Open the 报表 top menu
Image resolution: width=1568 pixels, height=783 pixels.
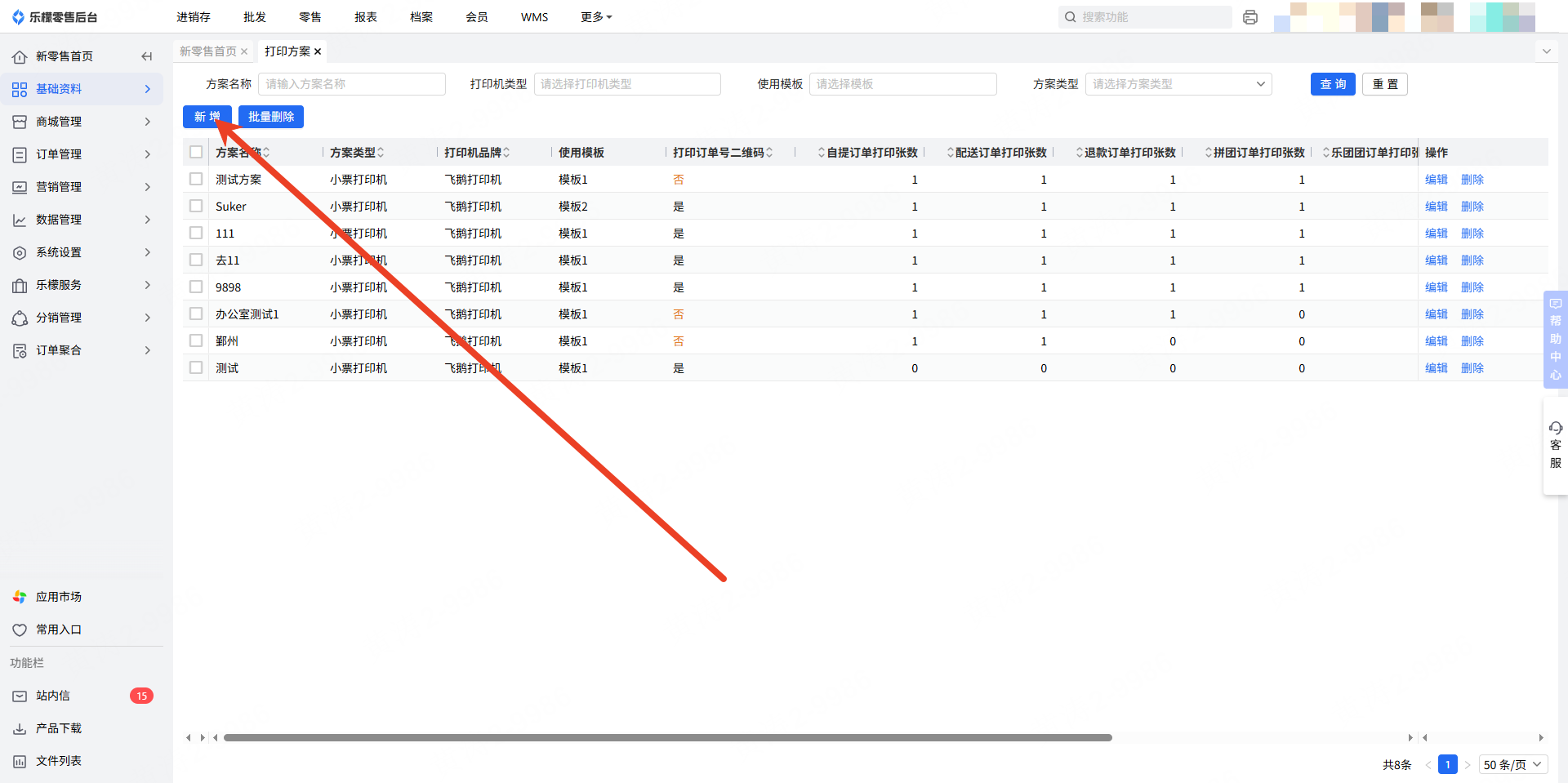pyautogui.click(x=366, y=17)
